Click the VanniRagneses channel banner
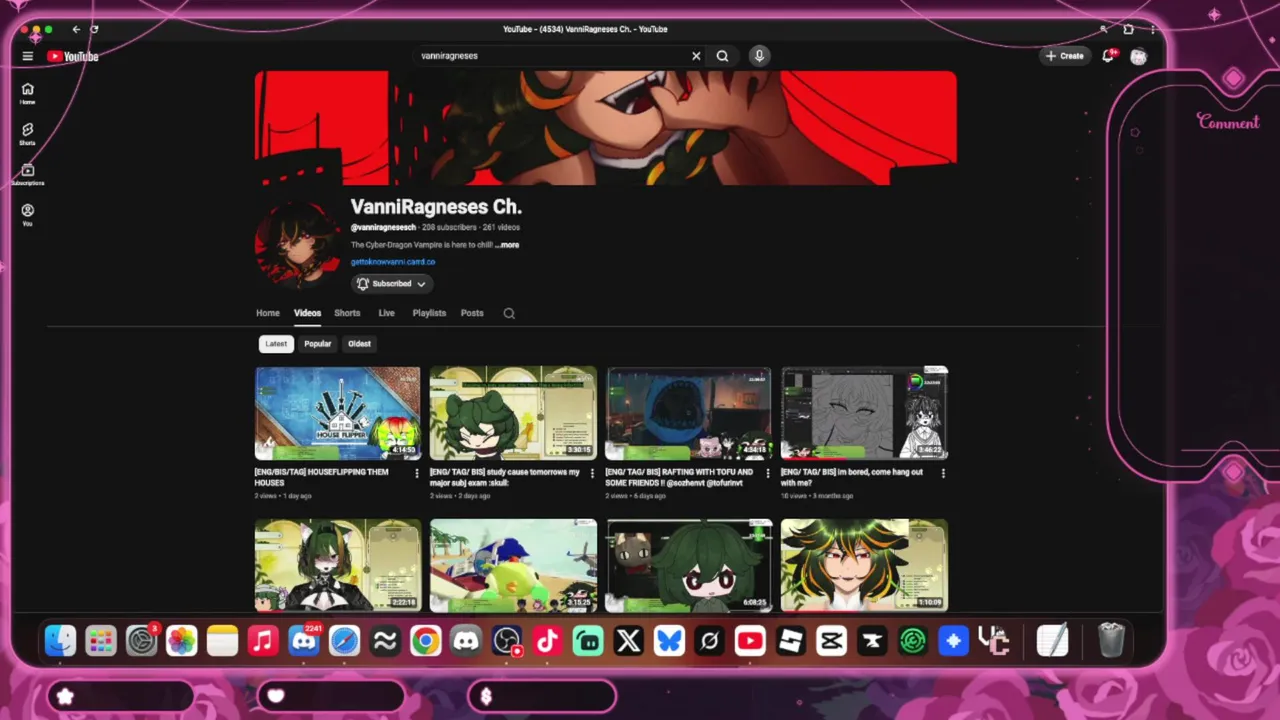The height and width of the screenshot is (720, 1280). tap(605, 128)
